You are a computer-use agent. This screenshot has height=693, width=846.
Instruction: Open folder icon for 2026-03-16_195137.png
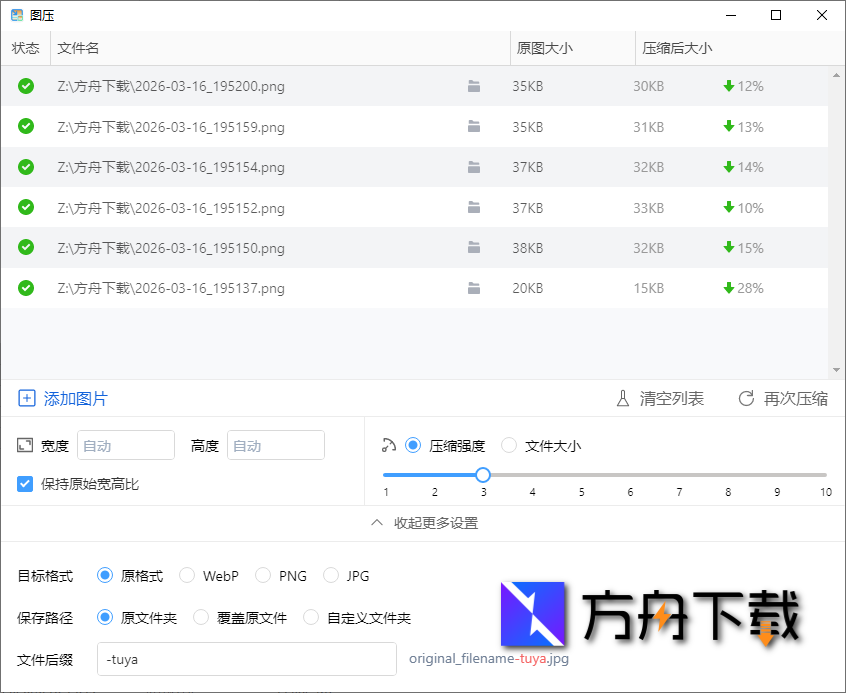point(474,288)
